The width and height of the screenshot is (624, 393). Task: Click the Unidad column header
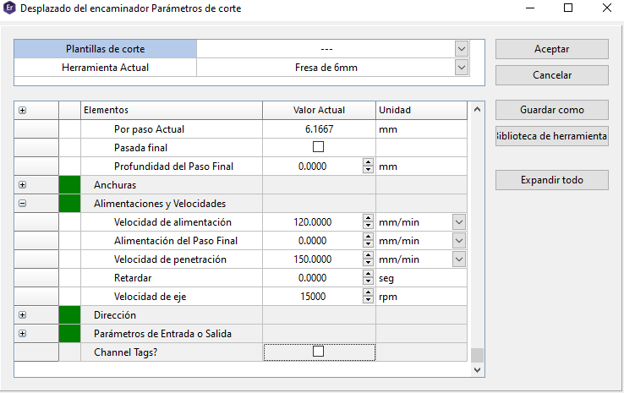coord(421,110)
